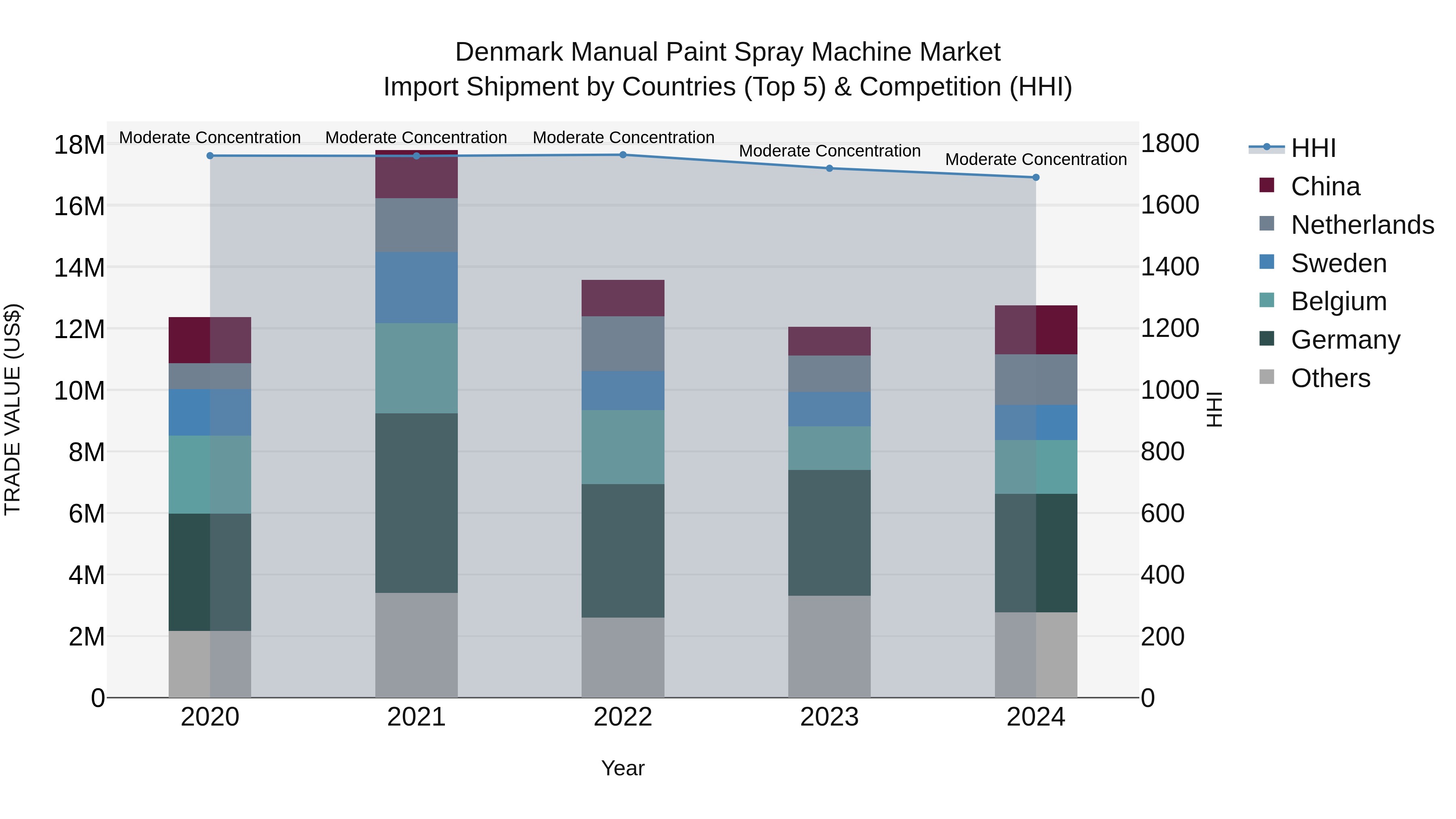Click the 2021 Belgium bar segment
This screenshot has height=819, width=1456.
click(417, 368)
